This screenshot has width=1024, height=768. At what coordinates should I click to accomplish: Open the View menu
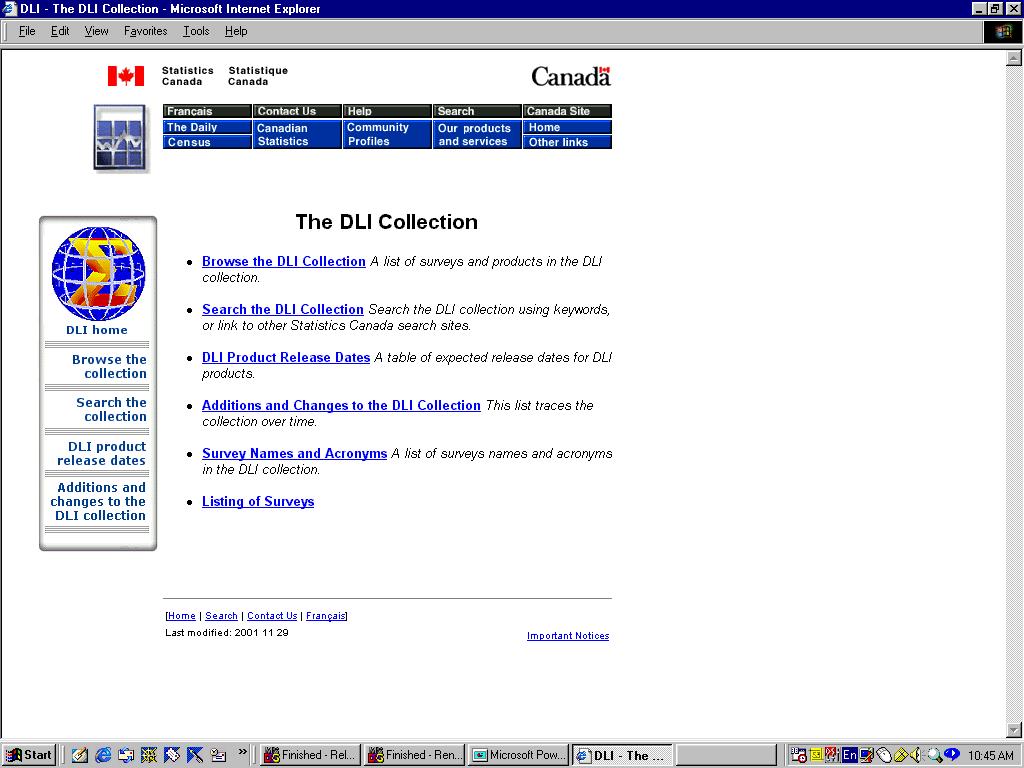coord(97,31)
